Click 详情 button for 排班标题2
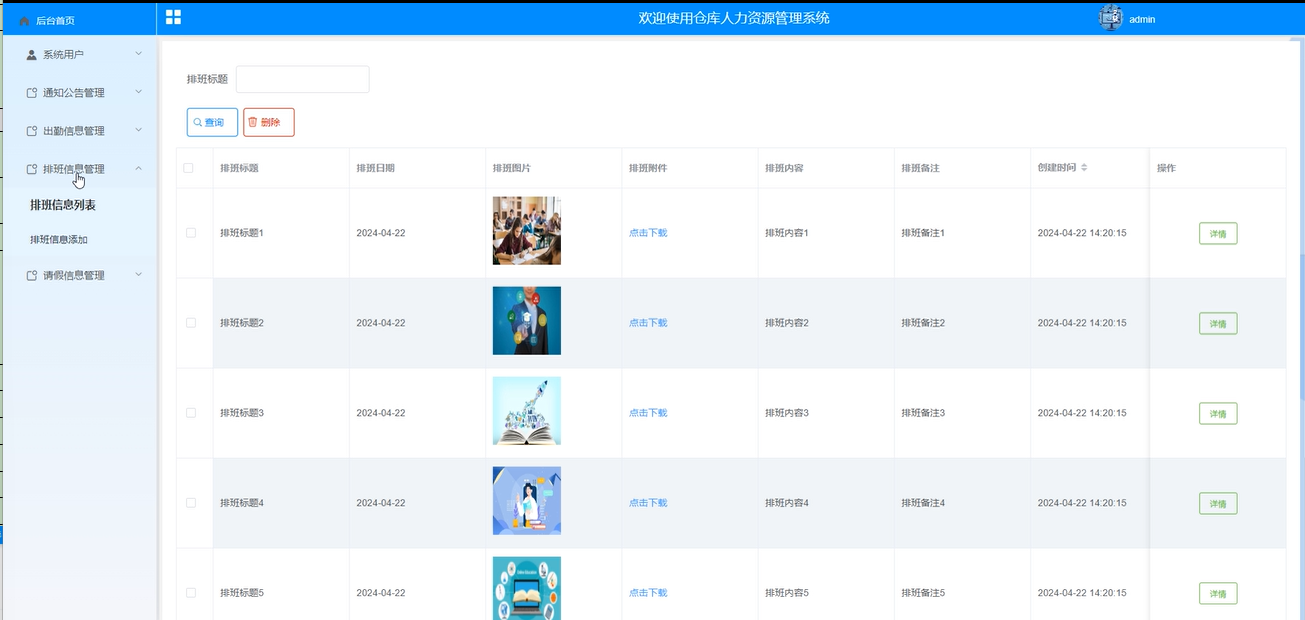 click(1218, 324)
